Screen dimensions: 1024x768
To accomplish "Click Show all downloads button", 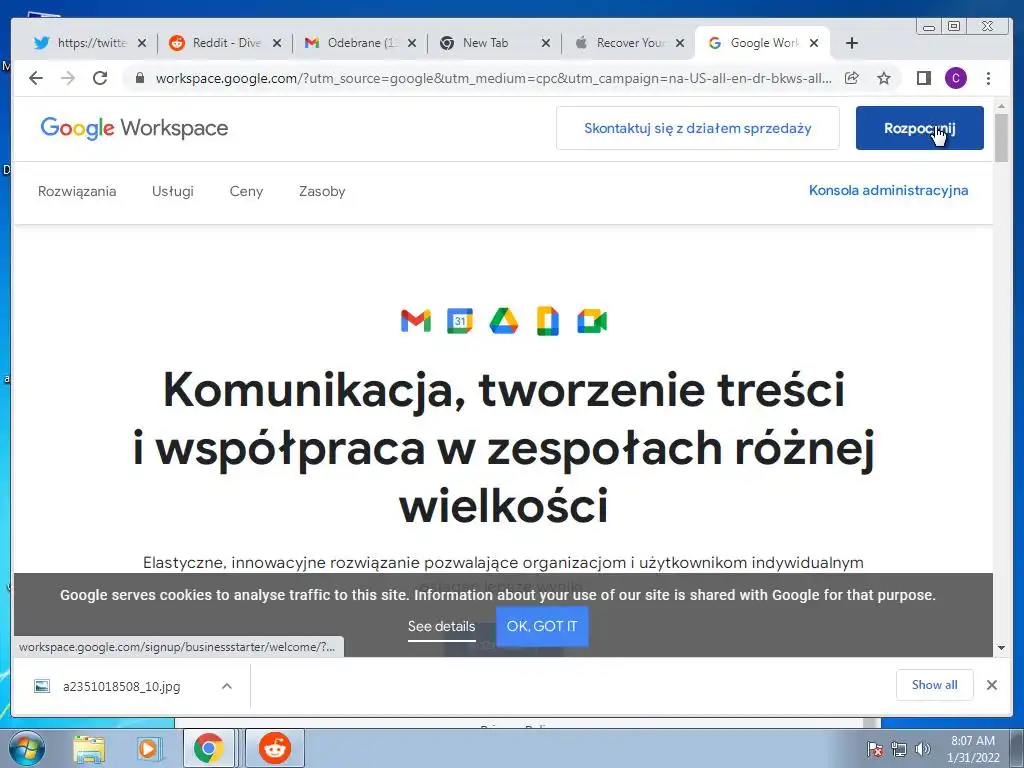I will [x=935, y=684].
